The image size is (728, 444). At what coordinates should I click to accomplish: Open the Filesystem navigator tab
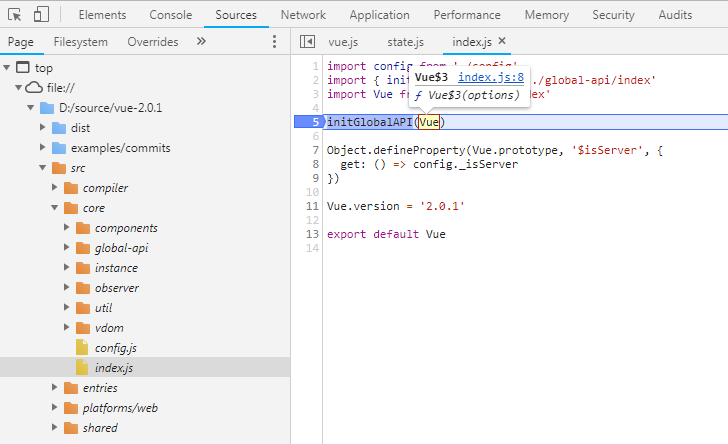(x=80, y=42)
